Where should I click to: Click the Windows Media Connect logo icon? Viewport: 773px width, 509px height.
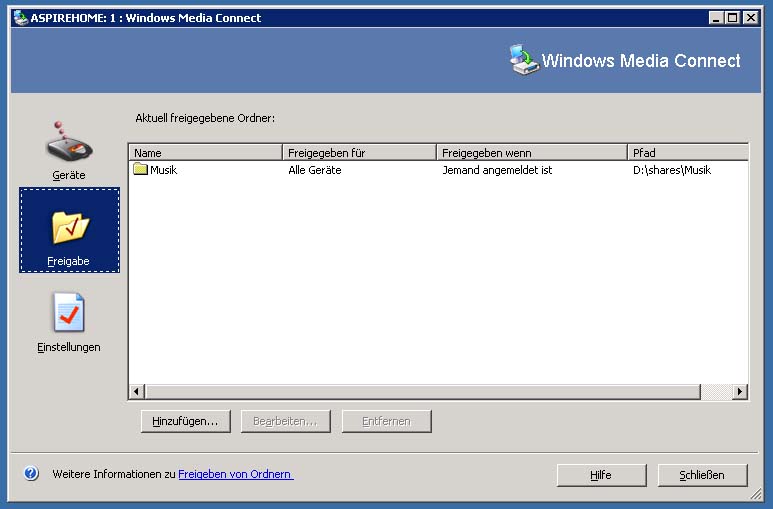coord(522,61)
